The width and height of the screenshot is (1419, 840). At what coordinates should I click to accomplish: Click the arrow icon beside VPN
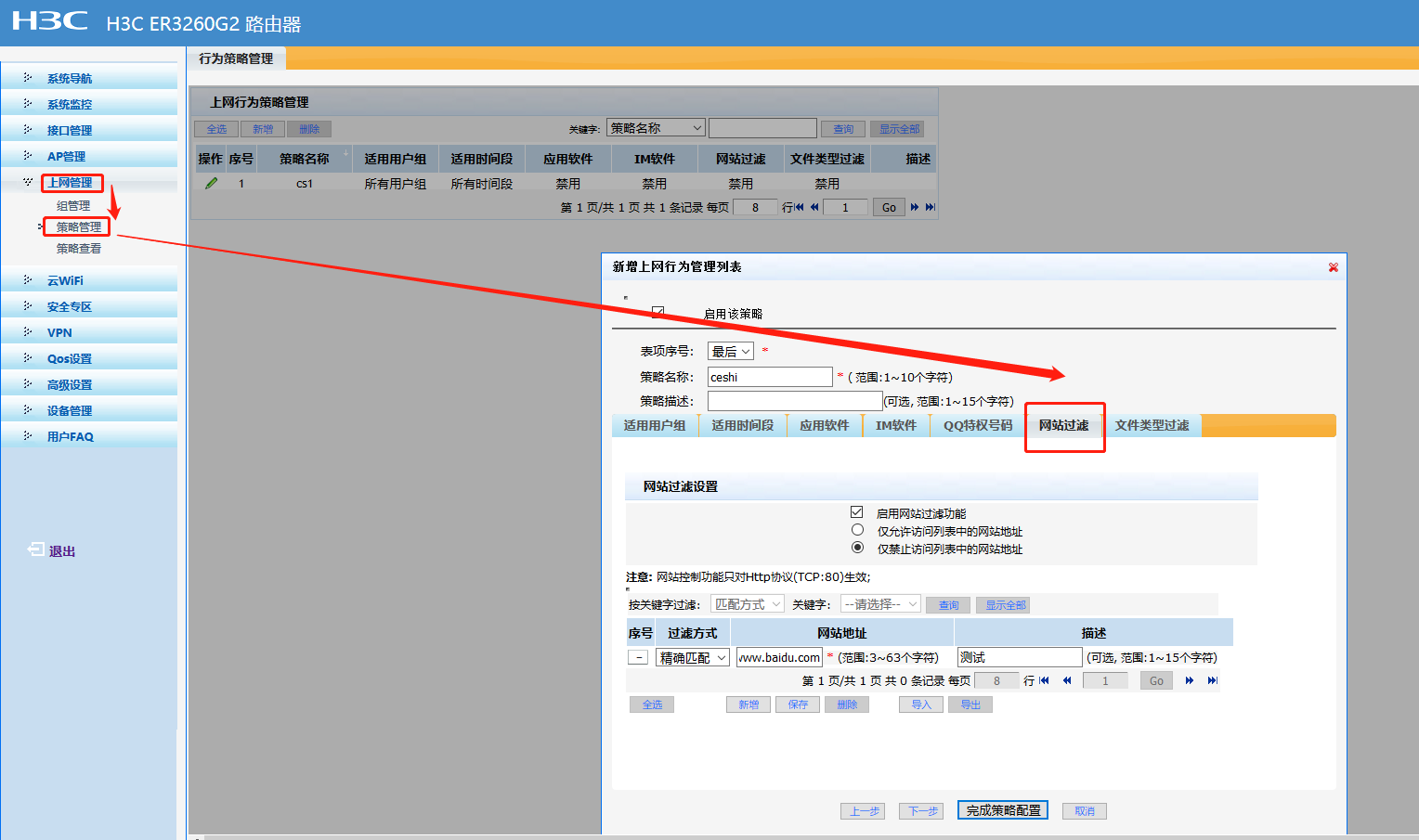[x=28, y=332]
